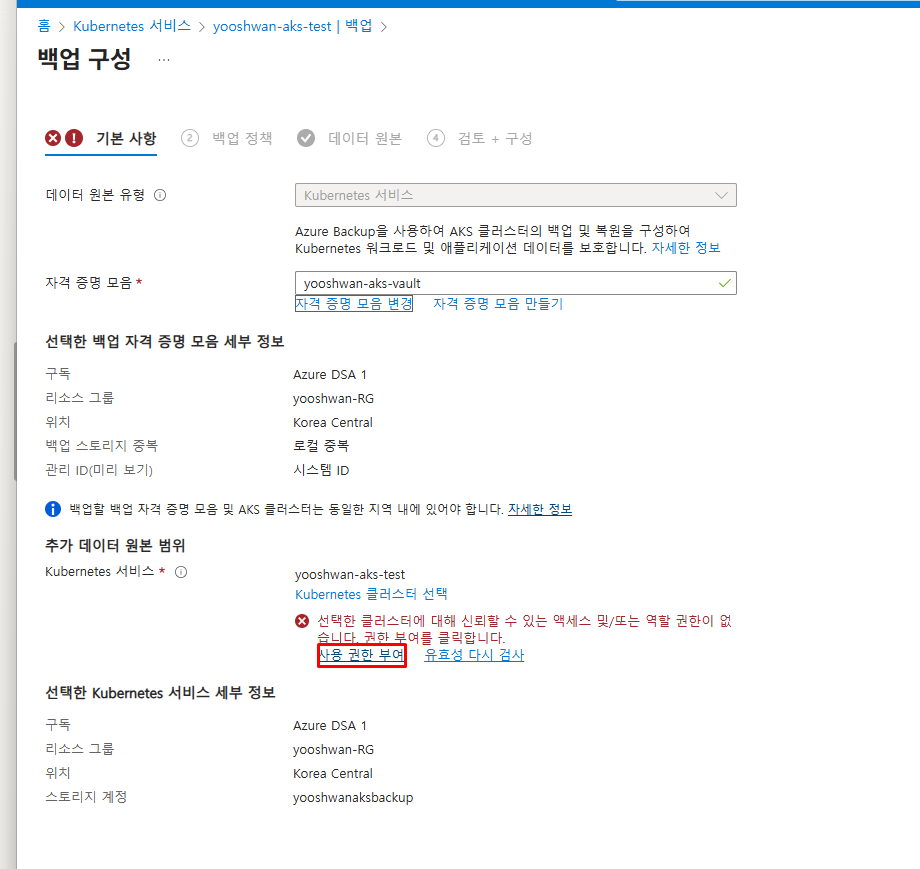Switch to 검토 + 구성 step tab
Screen dimensions: 920x869
[495, 138]
